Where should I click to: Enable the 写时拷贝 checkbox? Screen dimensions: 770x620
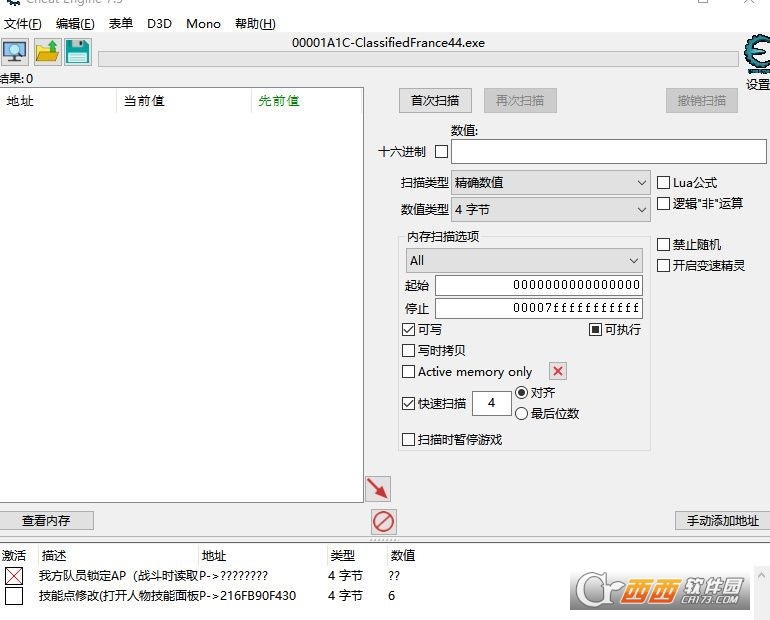408,350
